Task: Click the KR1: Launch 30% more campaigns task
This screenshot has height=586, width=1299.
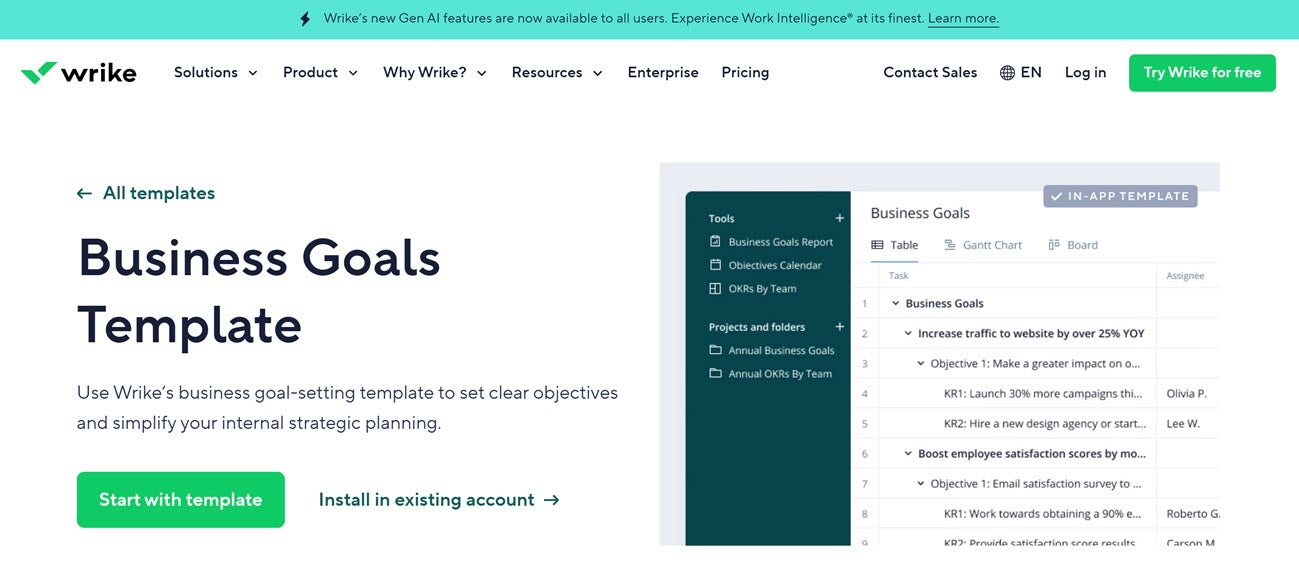Action: 1043,394
